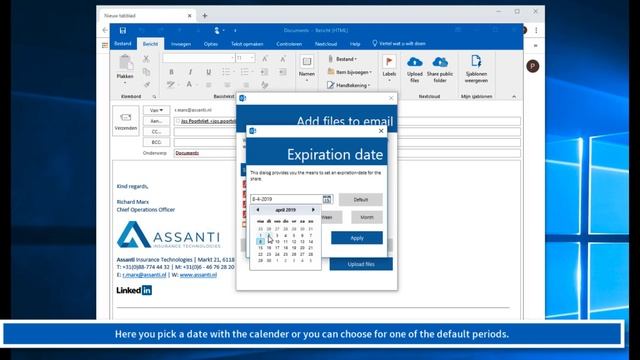Open the Namen address book button
Screen dimensions: 640x360
point(307,68)
